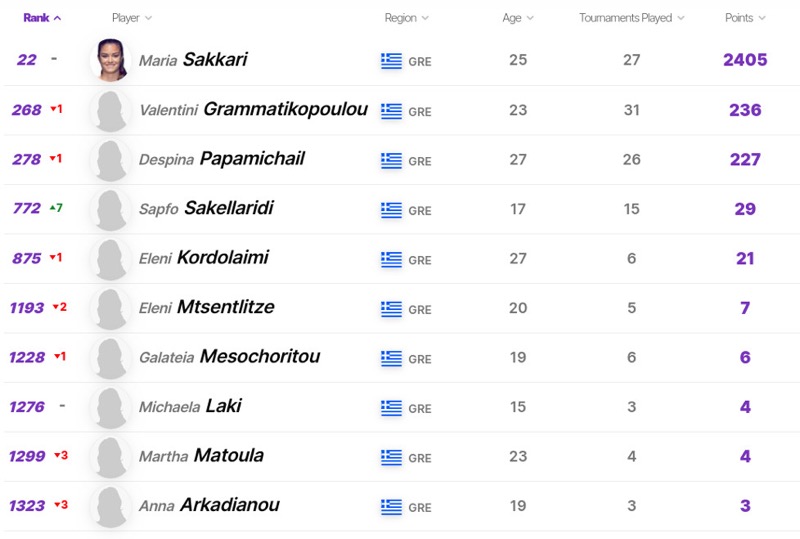Click the silhouette avatar for Anna Arkadianou
The width and height of the screenshot is (800, 539).
[110, 506]
